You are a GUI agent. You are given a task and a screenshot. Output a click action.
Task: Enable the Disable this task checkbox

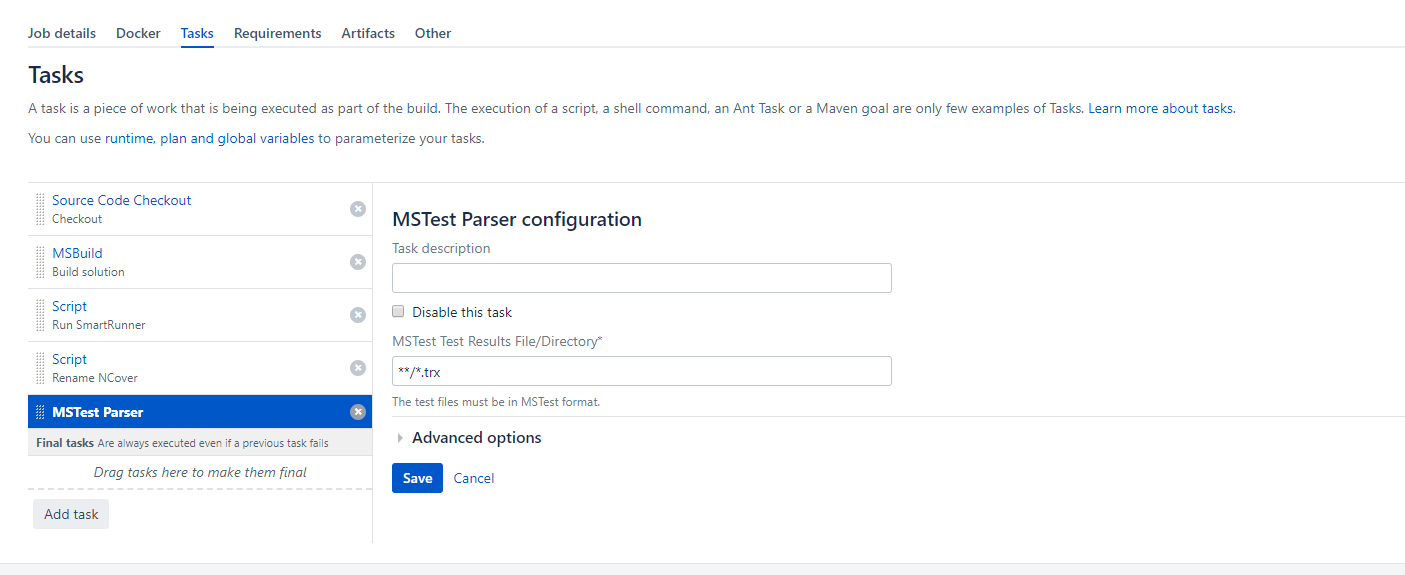click(399, 312)
